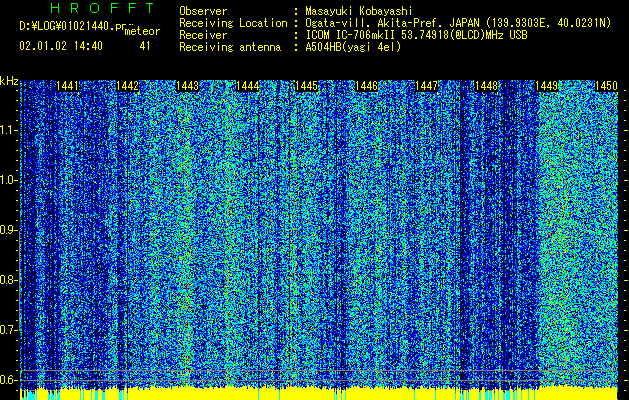This screenshot has width=629, height=400.
Task: Click the HROFFT title text
Action: click(x=102, y=8)
